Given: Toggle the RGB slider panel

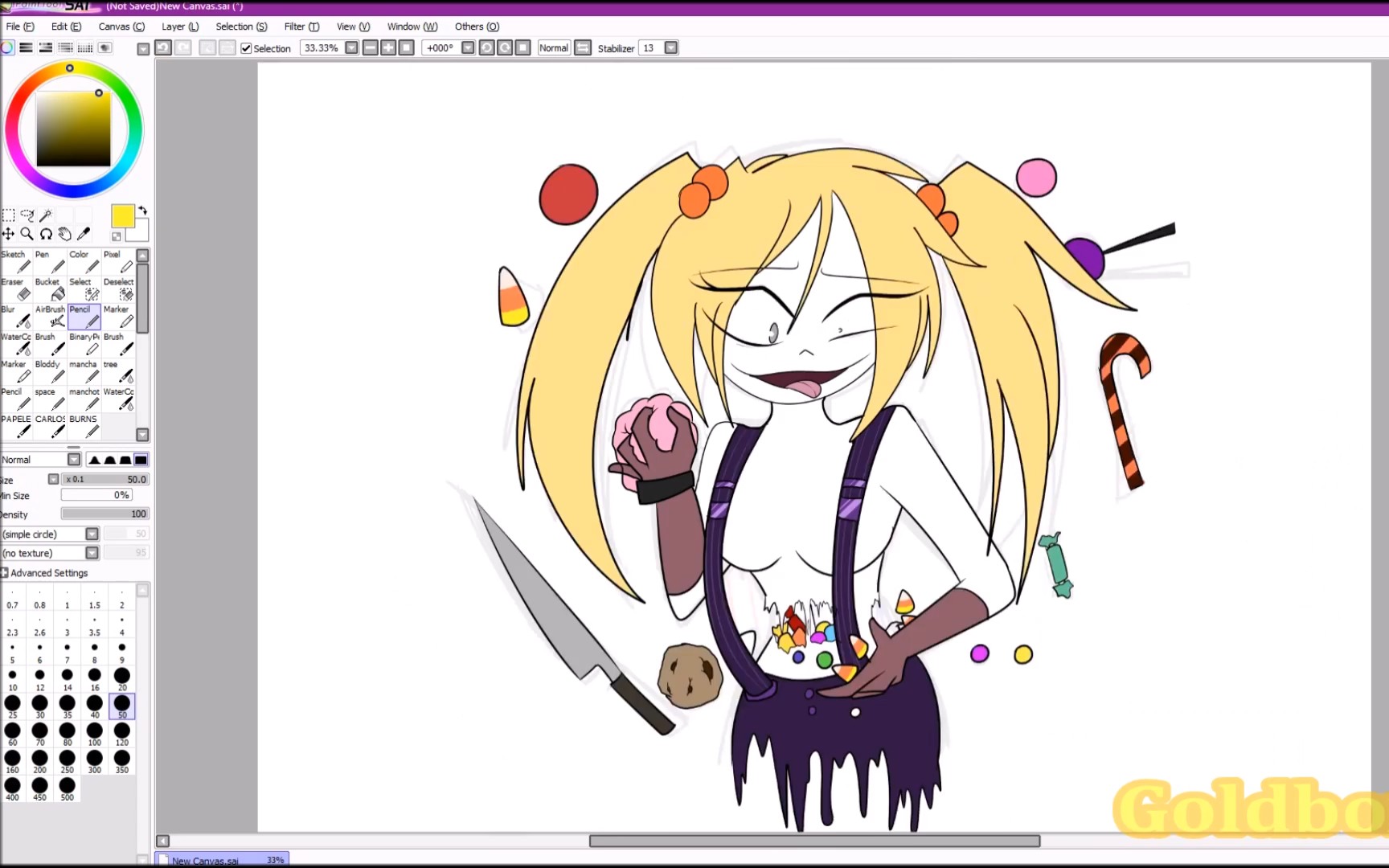Looking at the screenshot, I should coord(27,47).
